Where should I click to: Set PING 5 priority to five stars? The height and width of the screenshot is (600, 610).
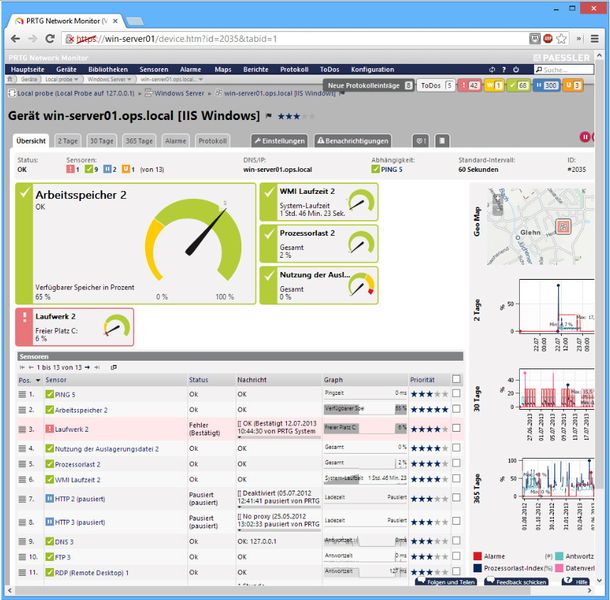point(445,394)
